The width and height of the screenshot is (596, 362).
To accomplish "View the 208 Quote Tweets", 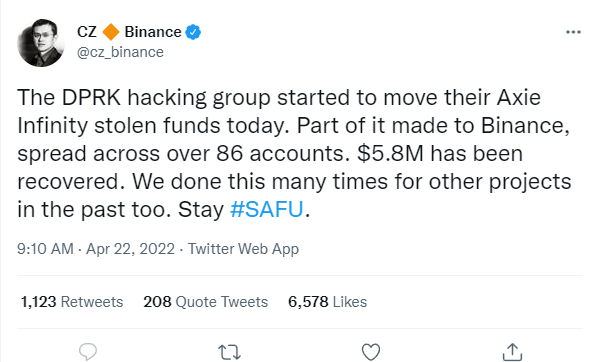I will tap(206, 302).
